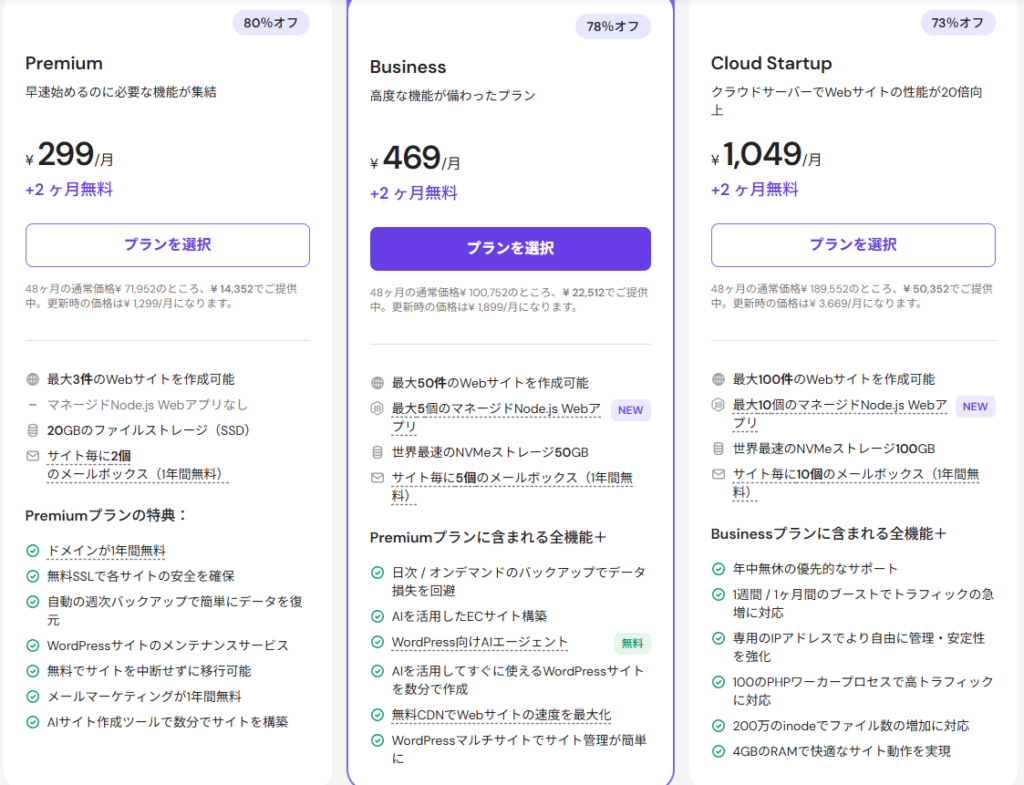Click storage icon next to 20GBのファイルストレージ

click(33, 431)
